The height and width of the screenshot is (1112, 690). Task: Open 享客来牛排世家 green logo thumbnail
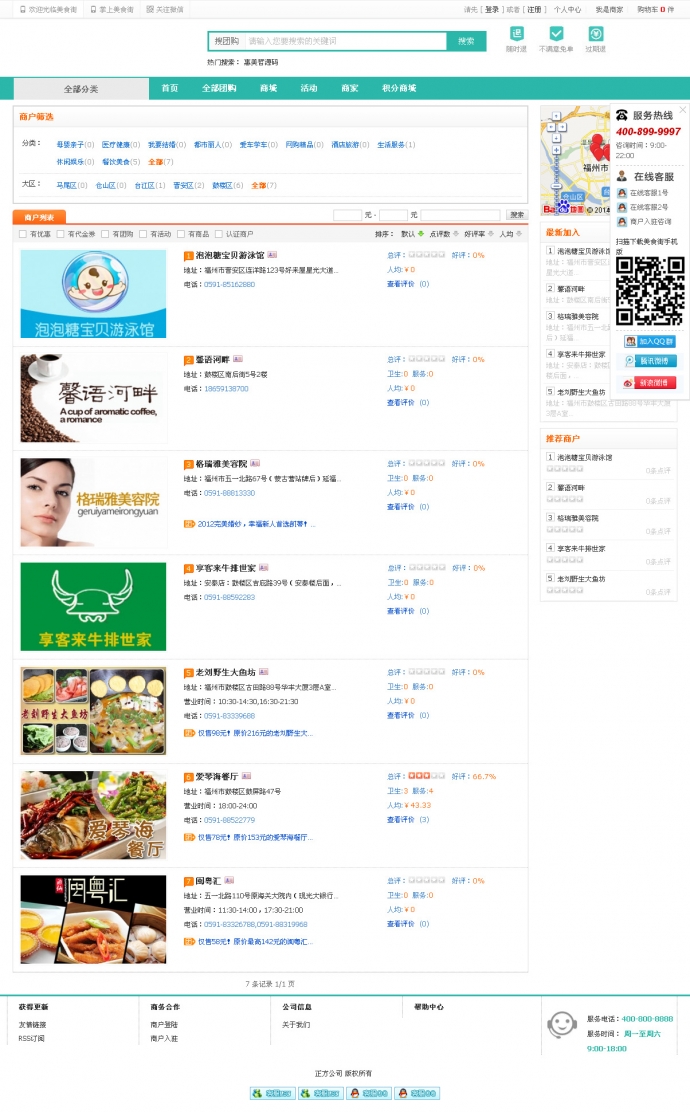coord(93,606)
